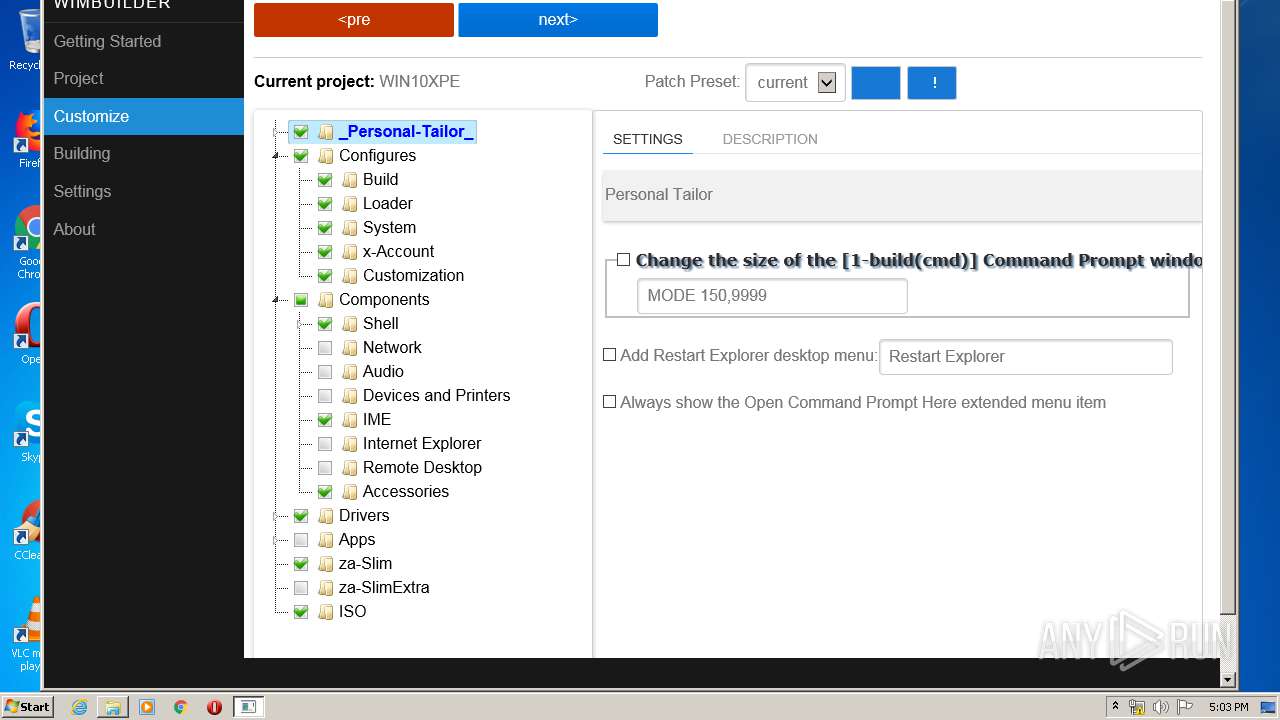Click the folder icon beside Accessories
Viewport: 1280px width, 720px height.
[x=349, y=492]
